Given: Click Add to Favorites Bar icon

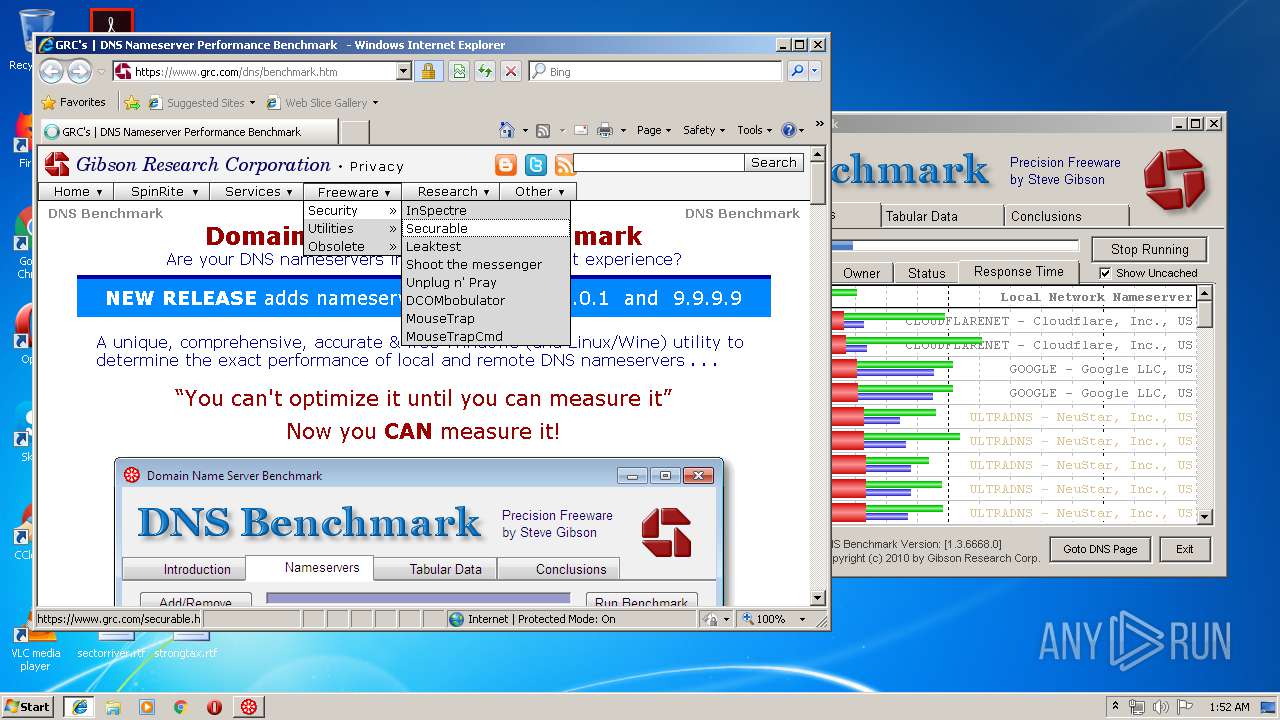Looking at the screenshot, I should (x=132, y=102).
